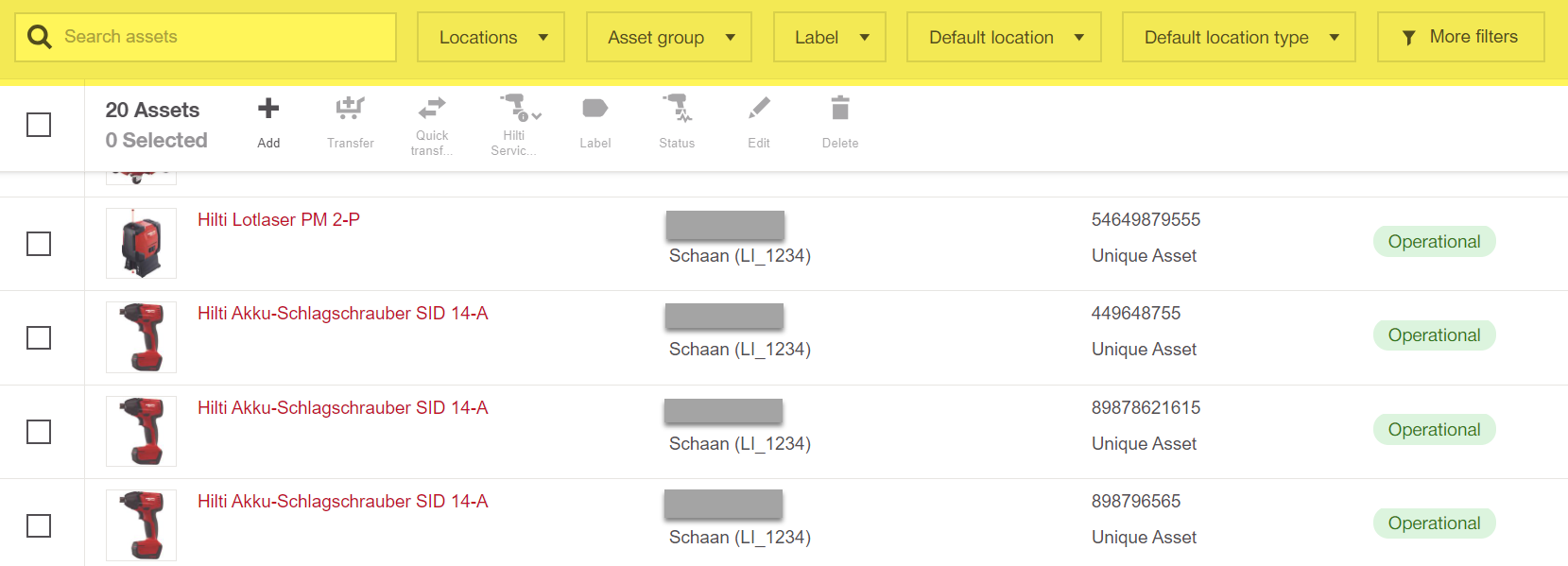This screenshot has width=1568, height=566.
Task: Expand the Locations filter dropdown
Action: (491, 38)
